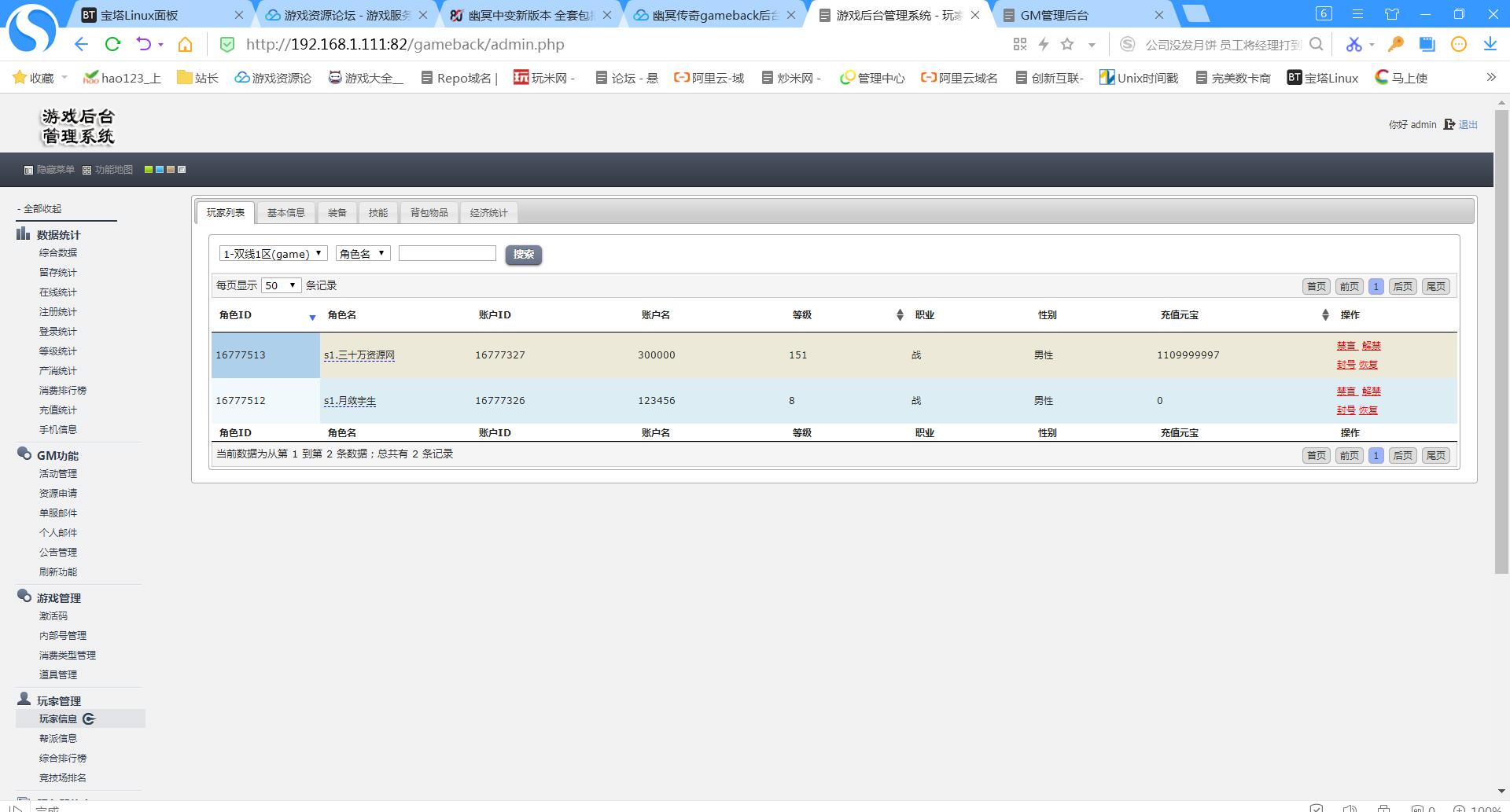1510x812 pixels.
Task: Open the server selector 1-双线1区(game) dropdown
Action: coord(273,254)
